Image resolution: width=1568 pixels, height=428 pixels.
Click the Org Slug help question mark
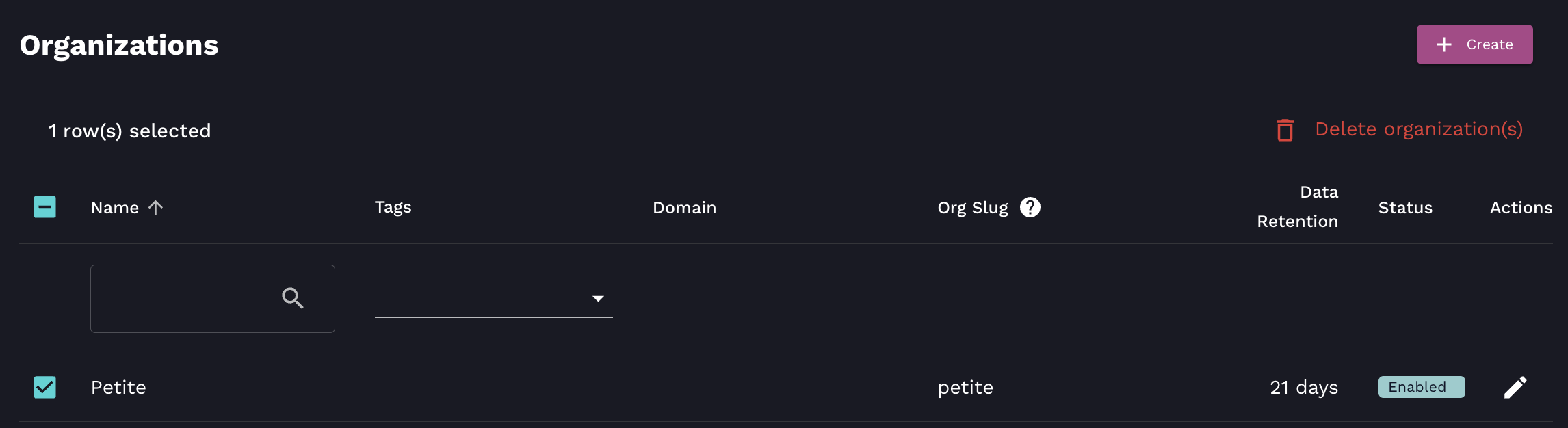pos(1030,207)
